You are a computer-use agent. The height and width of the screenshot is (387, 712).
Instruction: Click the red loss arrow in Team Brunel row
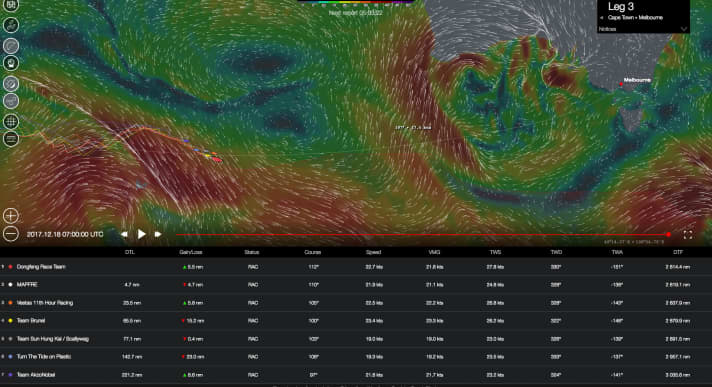[x=183, y=321]
